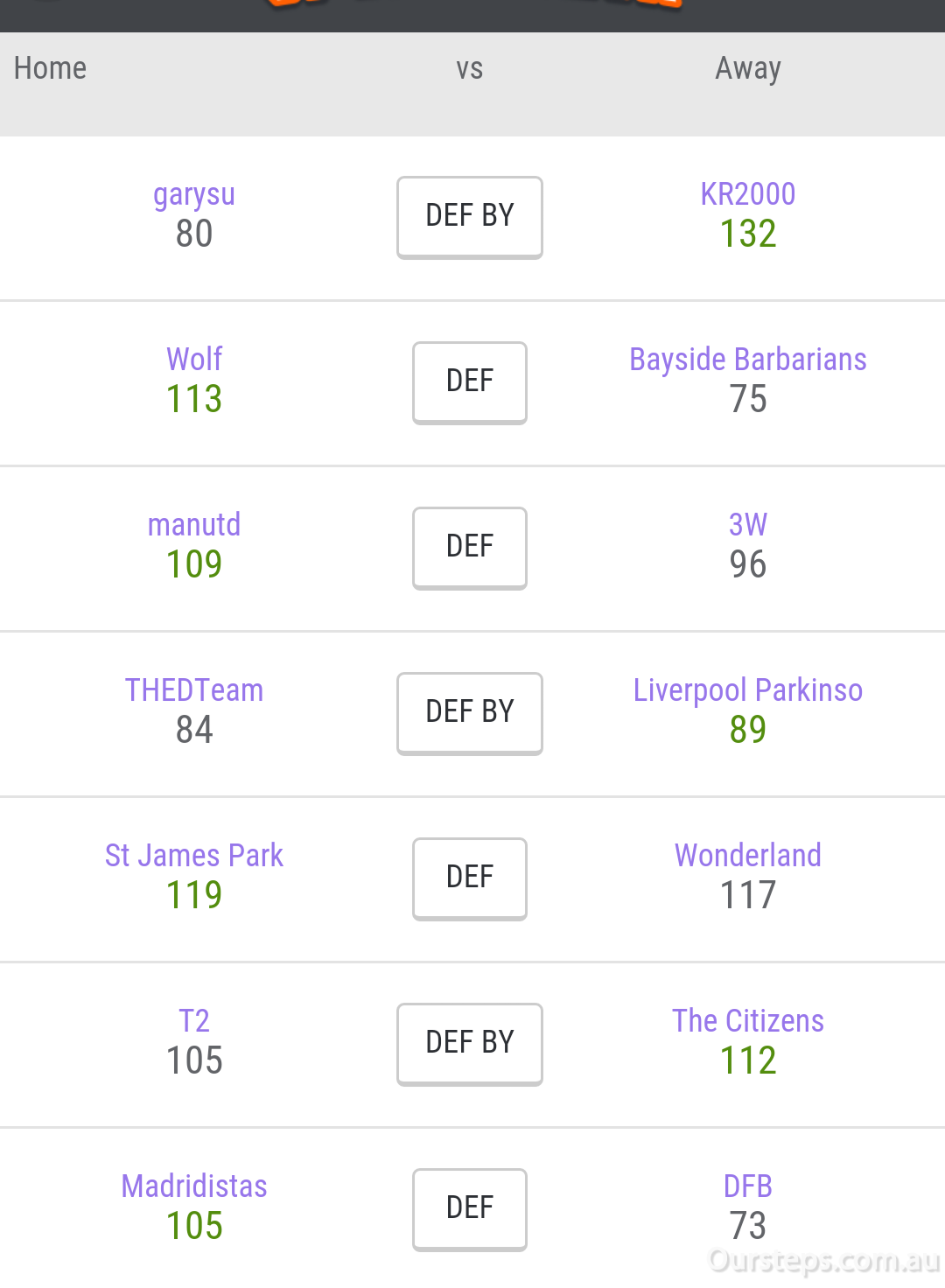
Task: Open the THEDTeam team link
Action: 194,690
